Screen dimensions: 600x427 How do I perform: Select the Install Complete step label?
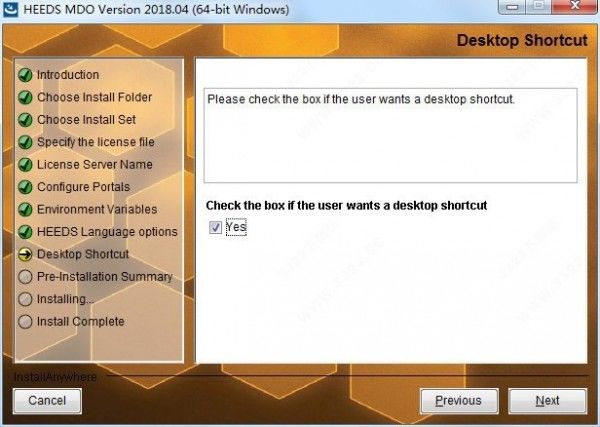[x=80, y=321]
